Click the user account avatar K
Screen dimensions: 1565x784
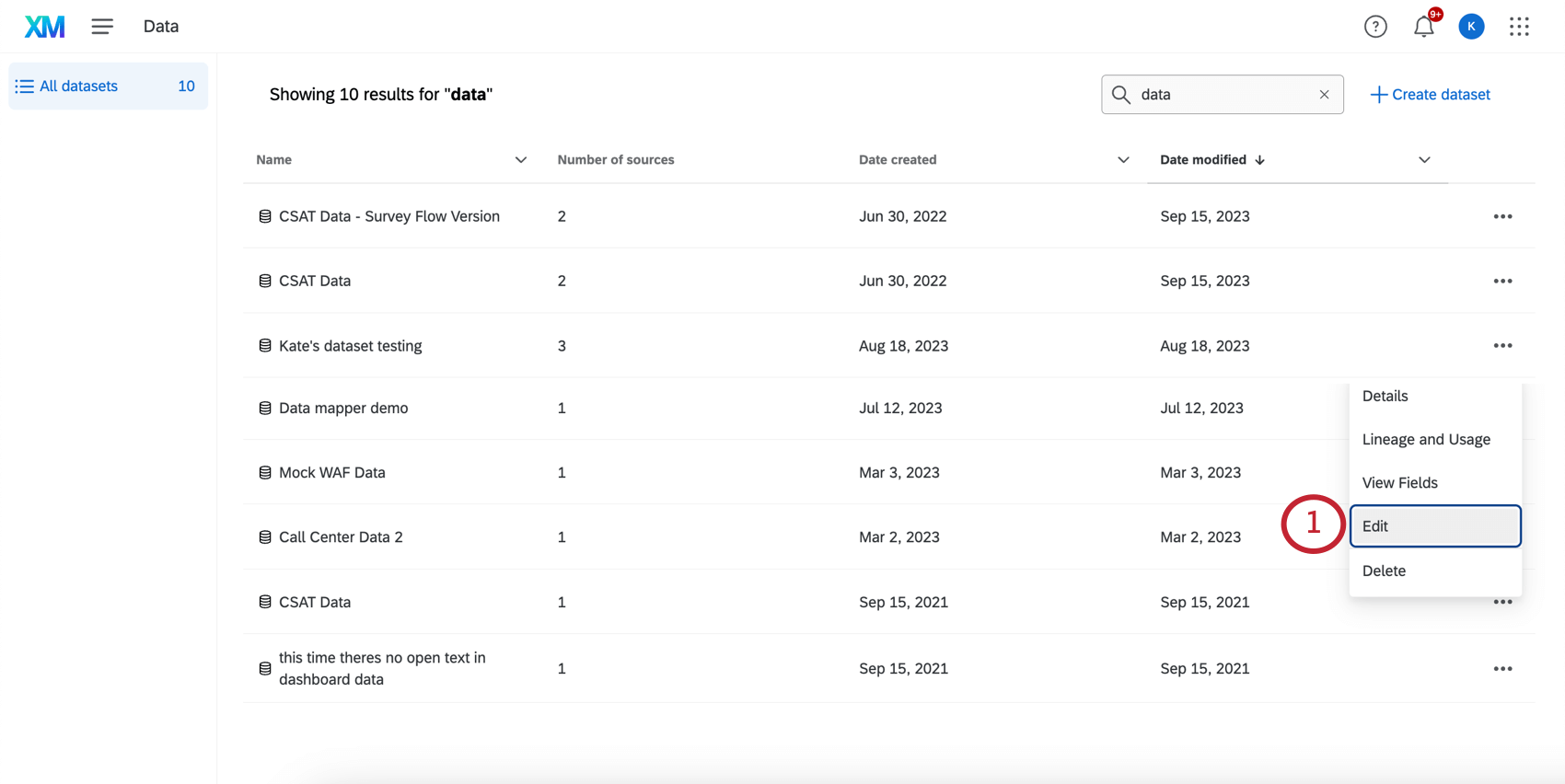click(x=1471, y=27)
